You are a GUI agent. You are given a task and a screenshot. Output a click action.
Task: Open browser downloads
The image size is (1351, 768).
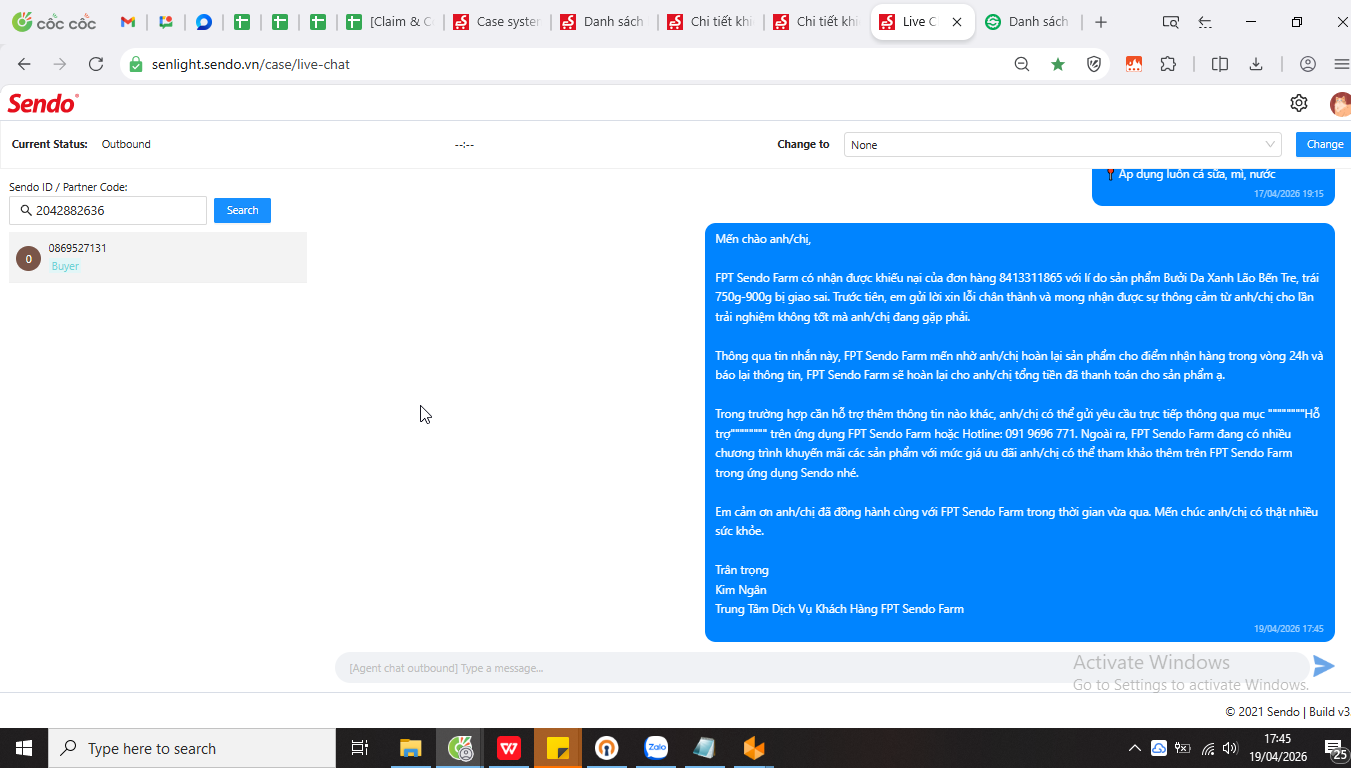tap(1256, 64)
